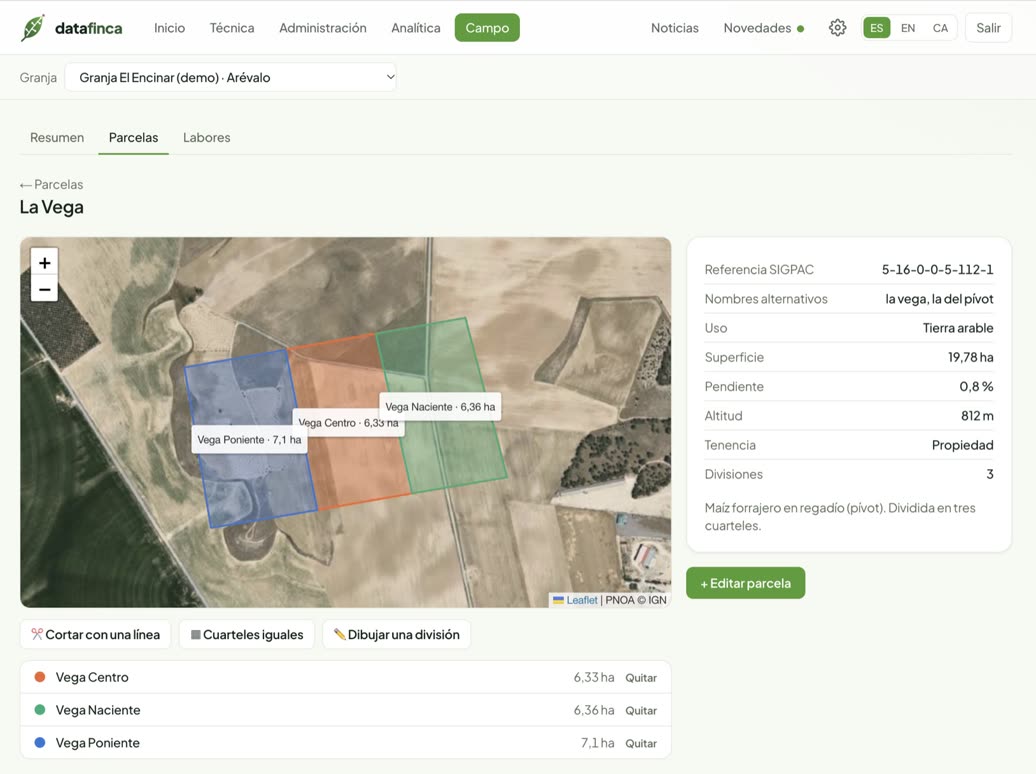Open the Inicio menu item
The image size is (1036, 774).
(169, 28)
